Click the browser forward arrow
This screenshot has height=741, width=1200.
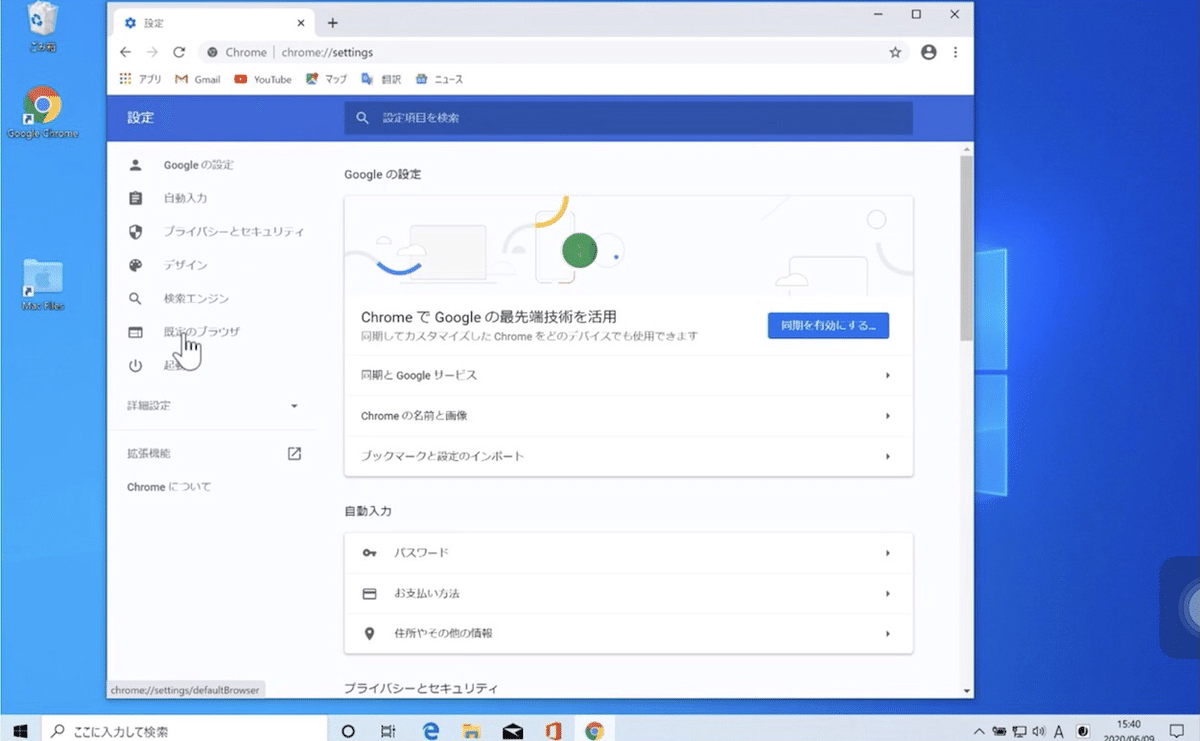pyautogui.click(x=152, y=52)
